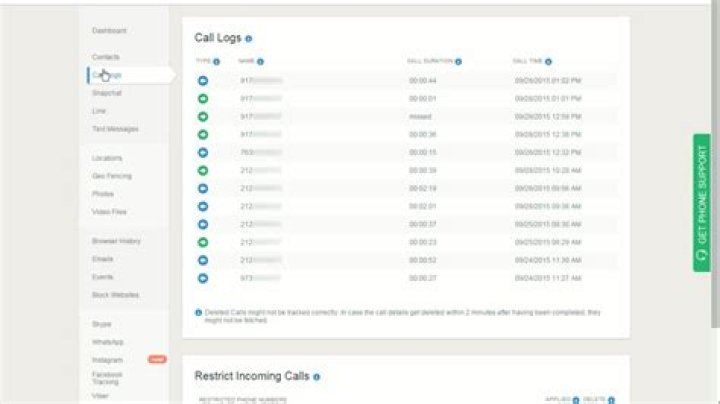The image size is (720, 404).
Task: Click the info icon next to Name column
Action: [260, 62]
